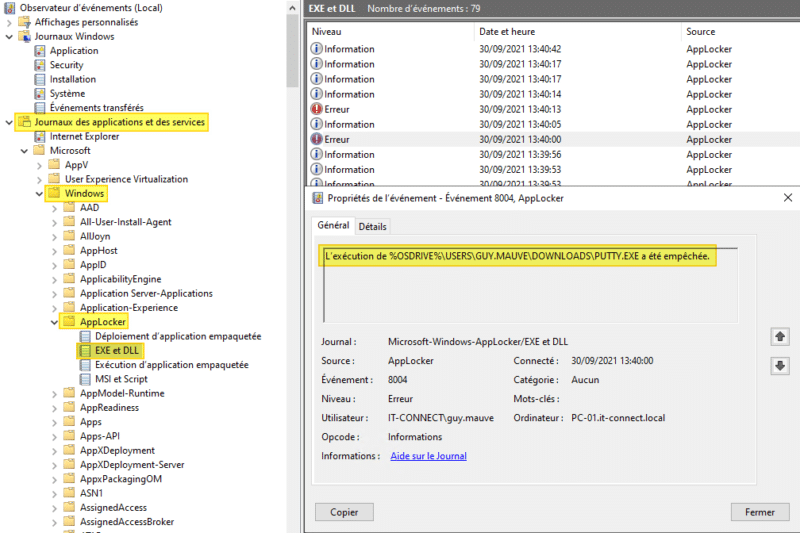Select the AllJoyn tree item
The height and width of the screenshot is (533, 800).
95,236
